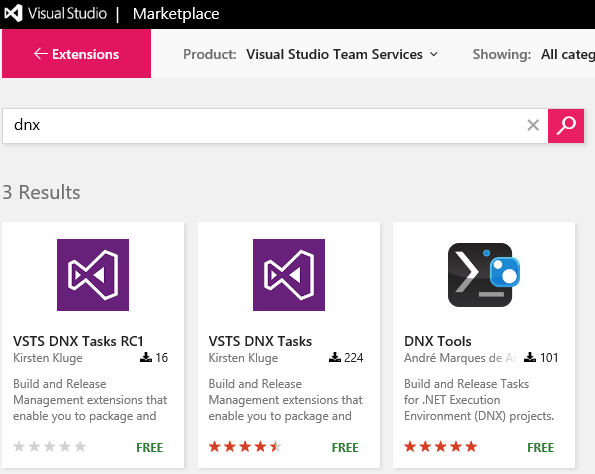Click the download icon showing 16 installs
The height and width of the screenshot is (474, 595).
[x=146, y=357]
